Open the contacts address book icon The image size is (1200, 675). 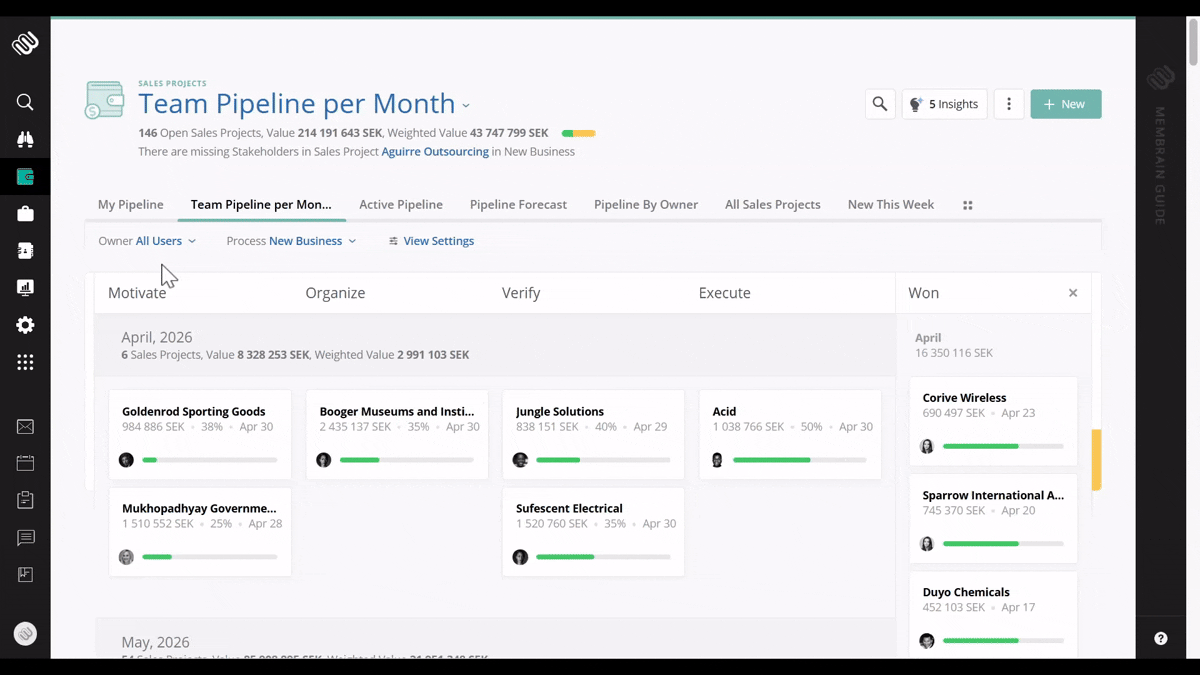click(x=25, y=251)
